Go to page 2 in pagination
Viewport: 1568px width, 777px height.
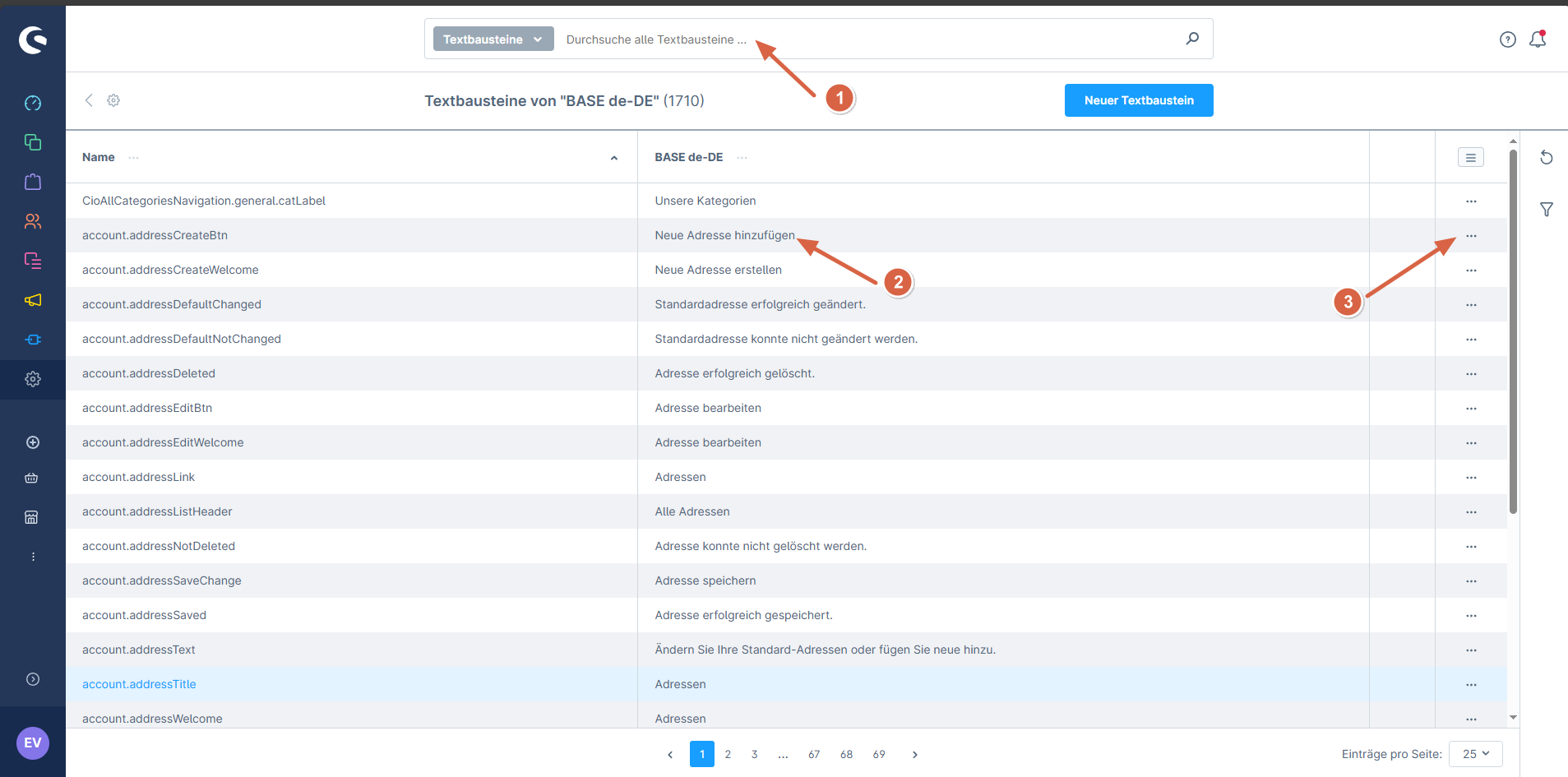click(728, 754)
